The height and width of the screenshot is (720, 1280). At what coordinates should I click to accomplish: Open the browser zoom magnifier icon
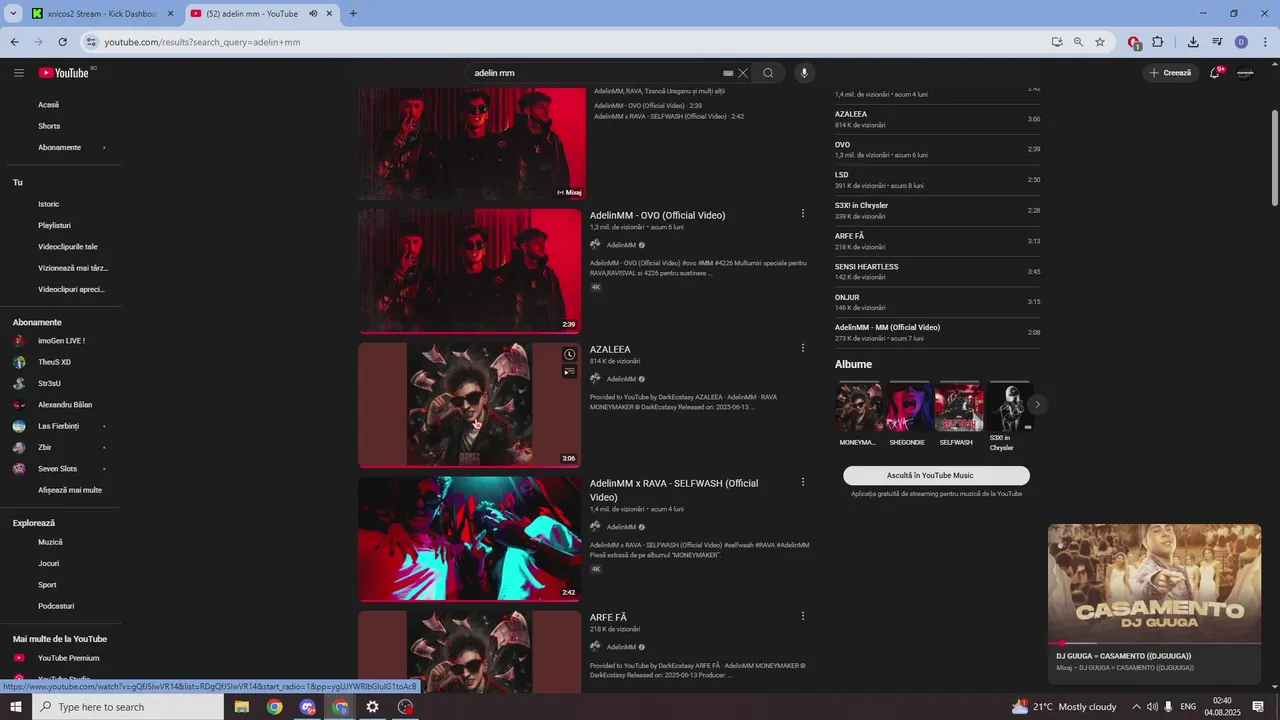(x=1078, y=42)
